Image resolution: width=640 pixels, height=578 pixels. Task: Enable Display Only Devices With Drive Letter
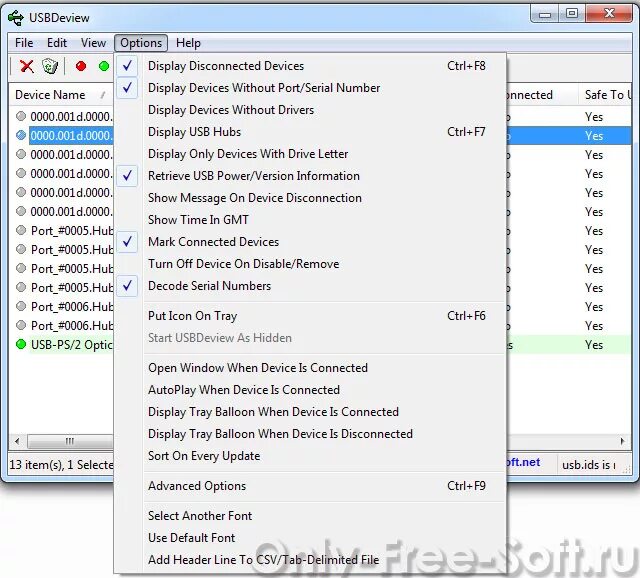pyautogui.click(x=311, y=154)
